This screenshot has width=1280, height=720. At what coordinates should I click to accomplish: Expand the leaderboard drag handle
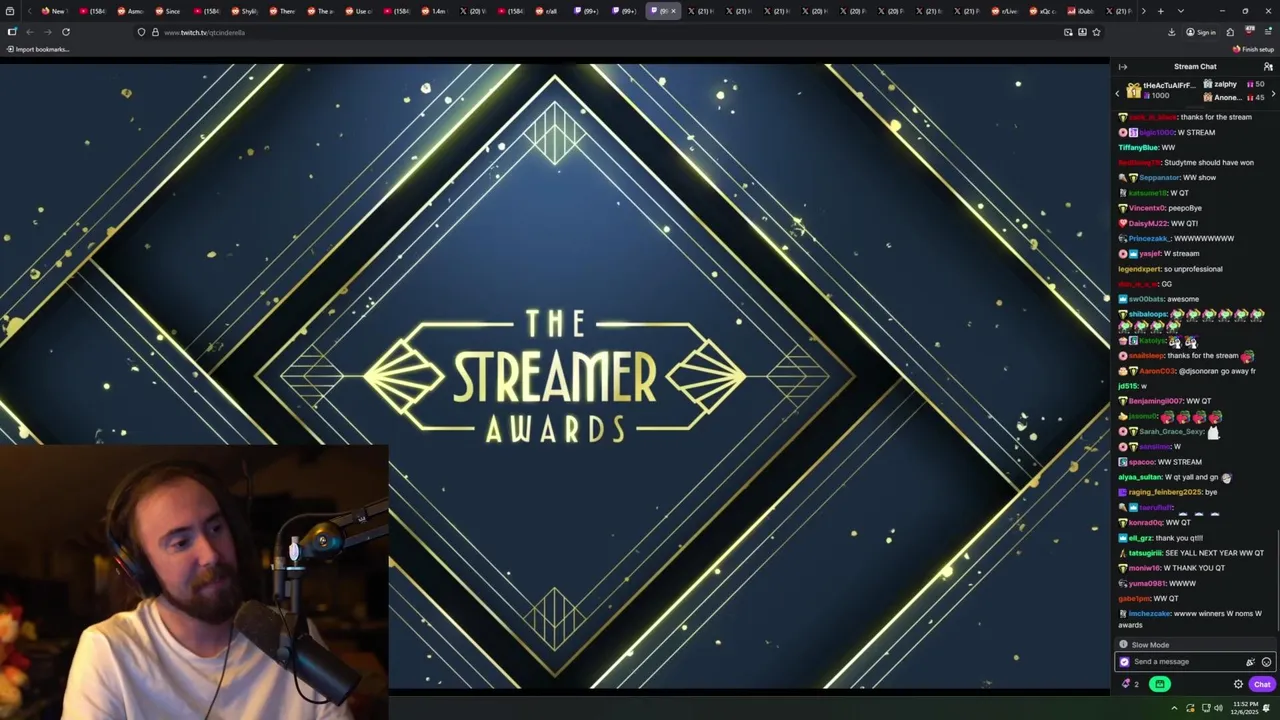click(x=1195, y=107)
